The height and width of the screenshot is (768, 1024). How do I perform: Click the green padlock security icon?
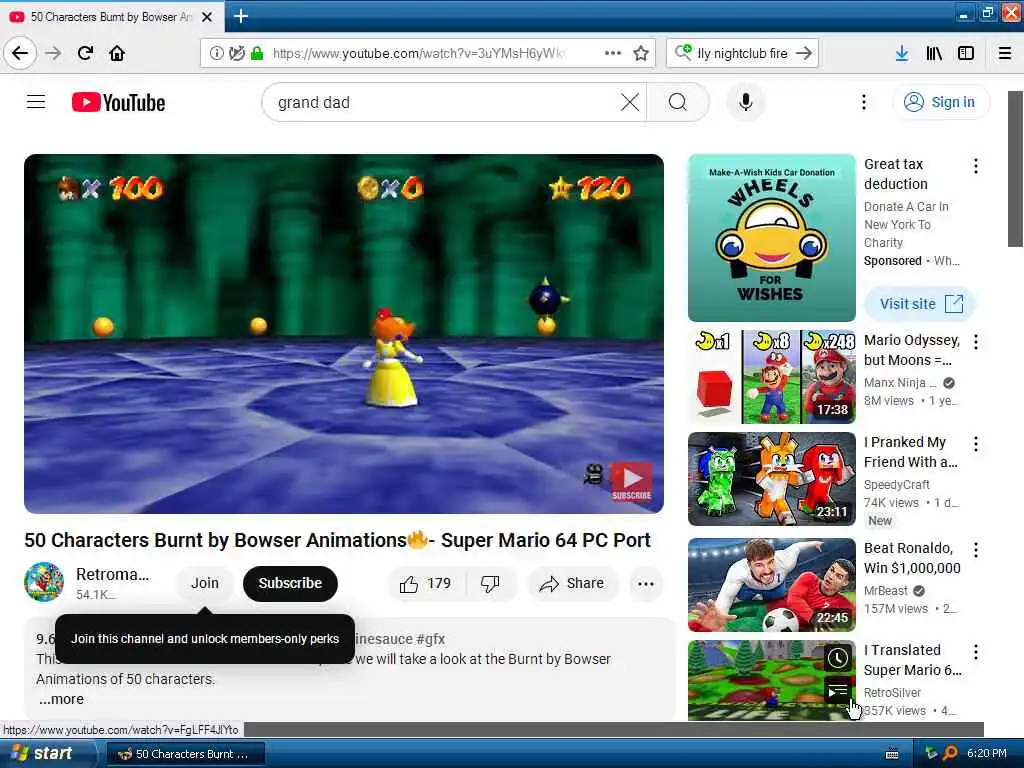pyautogui.click(x=257, y=53)
